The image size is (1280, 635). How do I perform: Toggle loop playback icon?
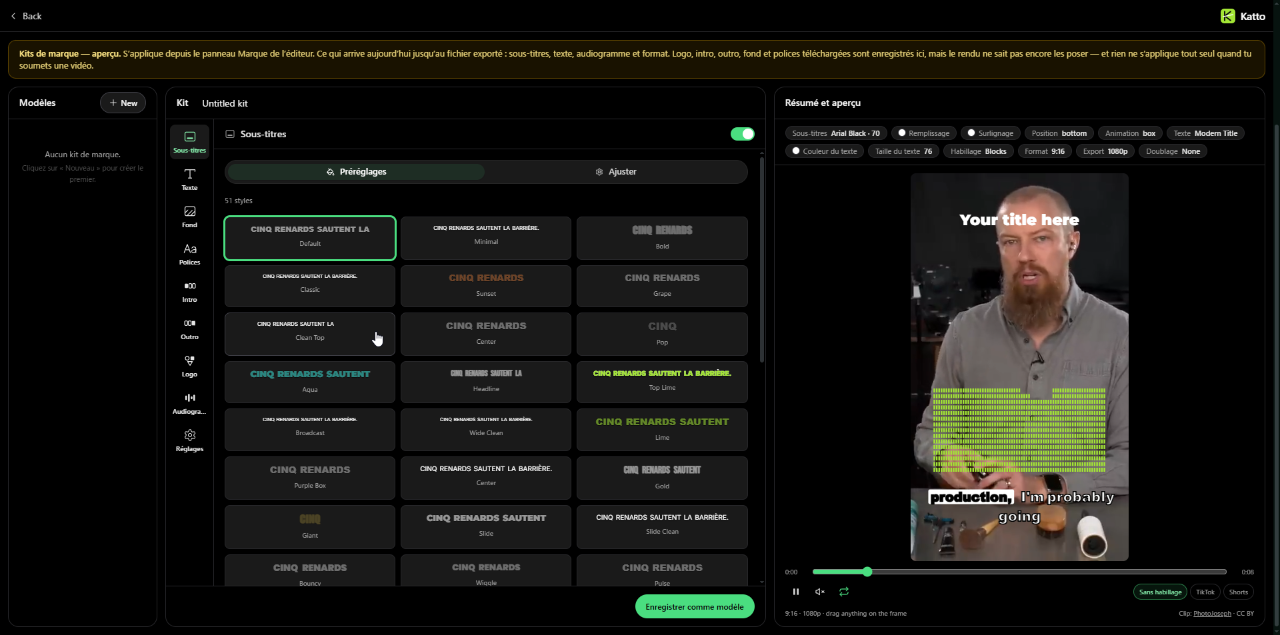(844, 591)
